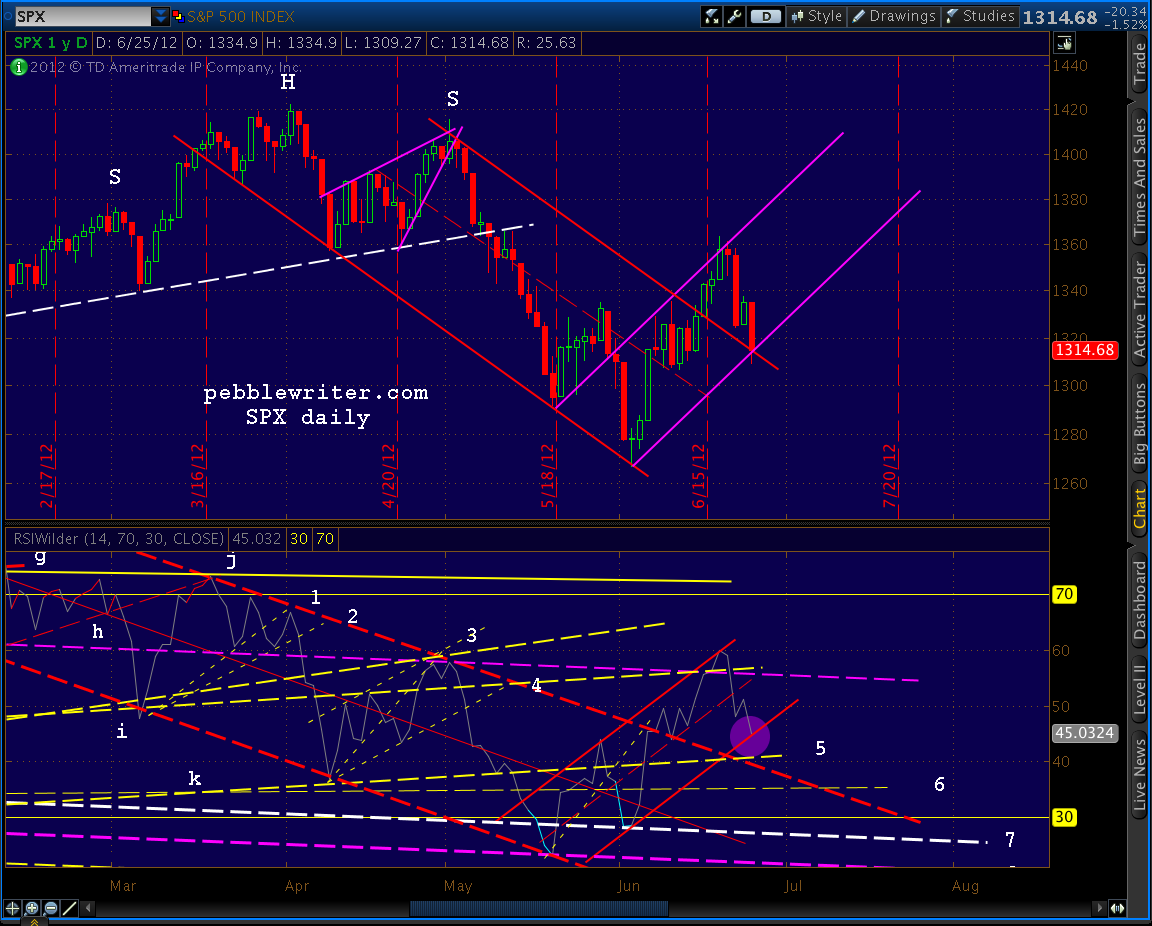This screenshot has width=1152, height=926.
Task: Toggle the D daily timeframe button
Action: (766, 16)
